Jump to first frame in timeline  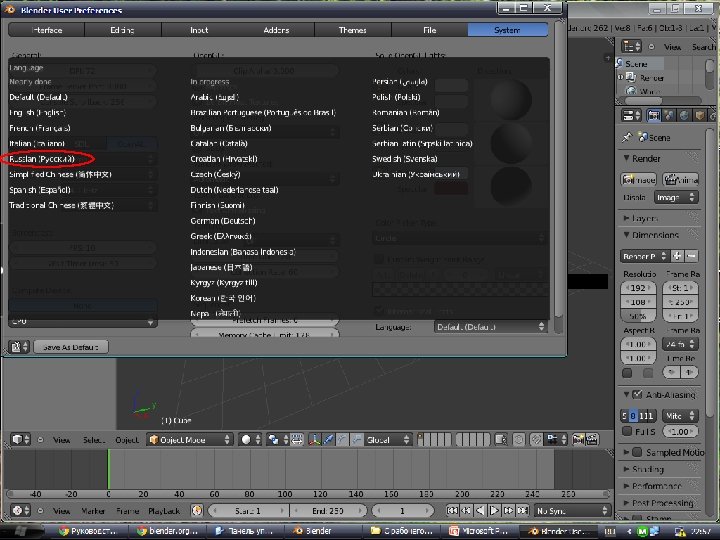click(x=452, y=510)
